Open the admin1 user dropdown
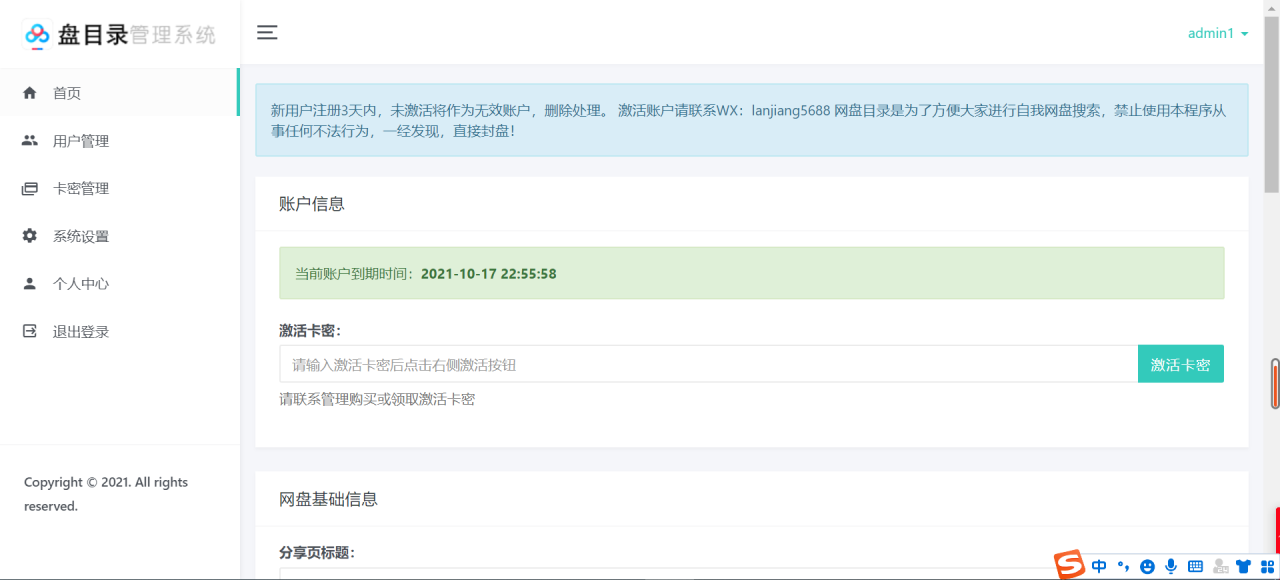 [1217, 34]
